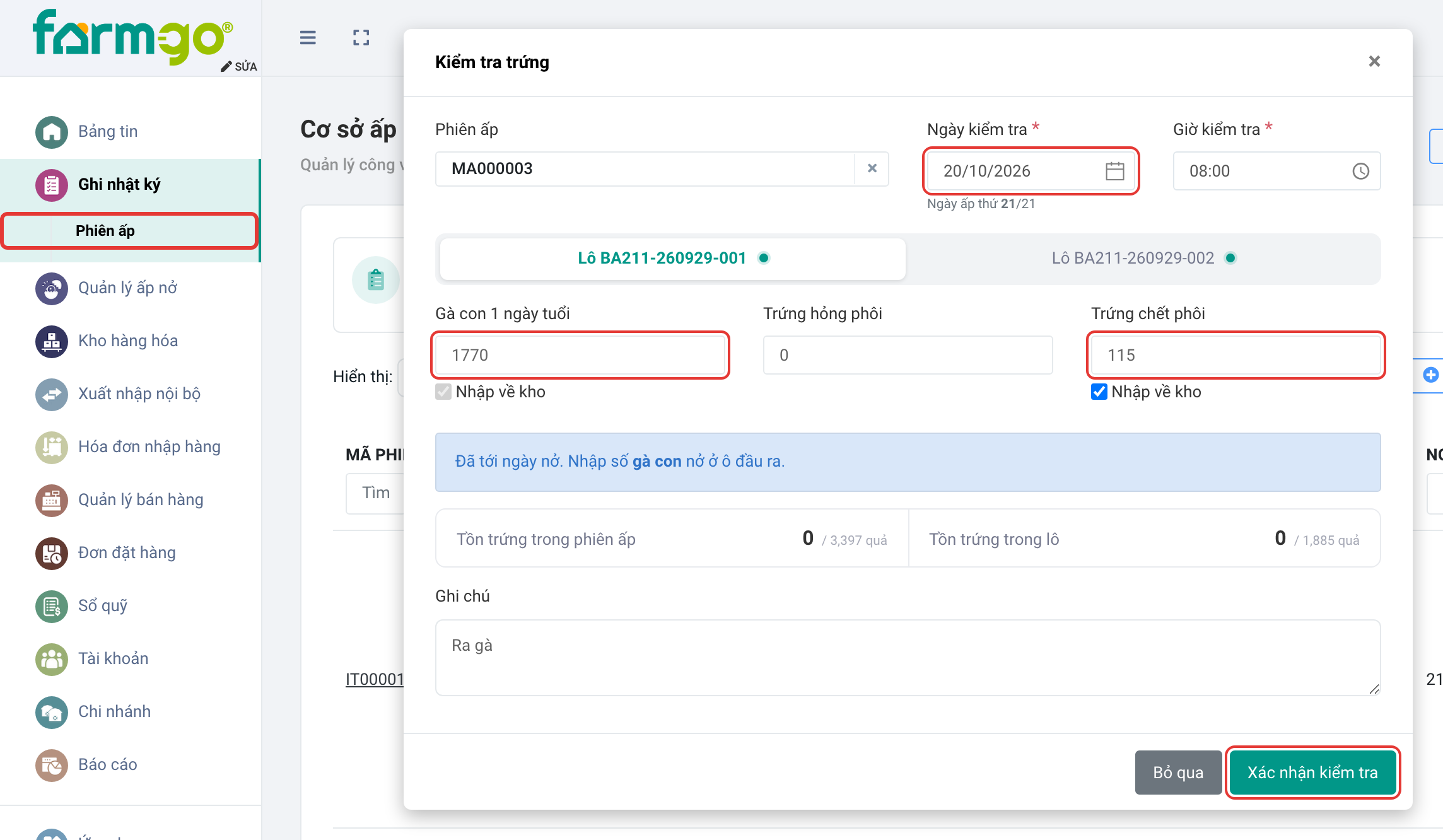Viewport: 1443px width, 840px height.
Task: Open Tài khoản users icon
Action: [52, 659]
